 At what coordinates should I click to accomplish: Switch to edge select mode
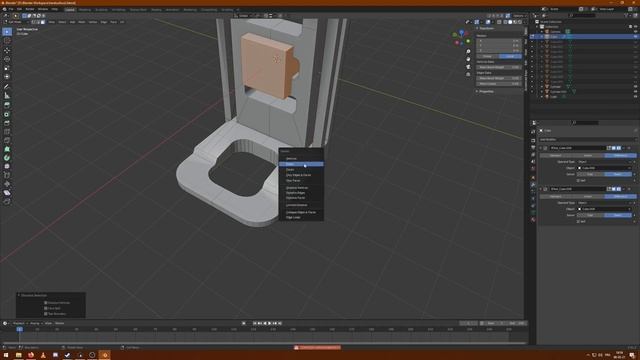click(x=38, y=22)
